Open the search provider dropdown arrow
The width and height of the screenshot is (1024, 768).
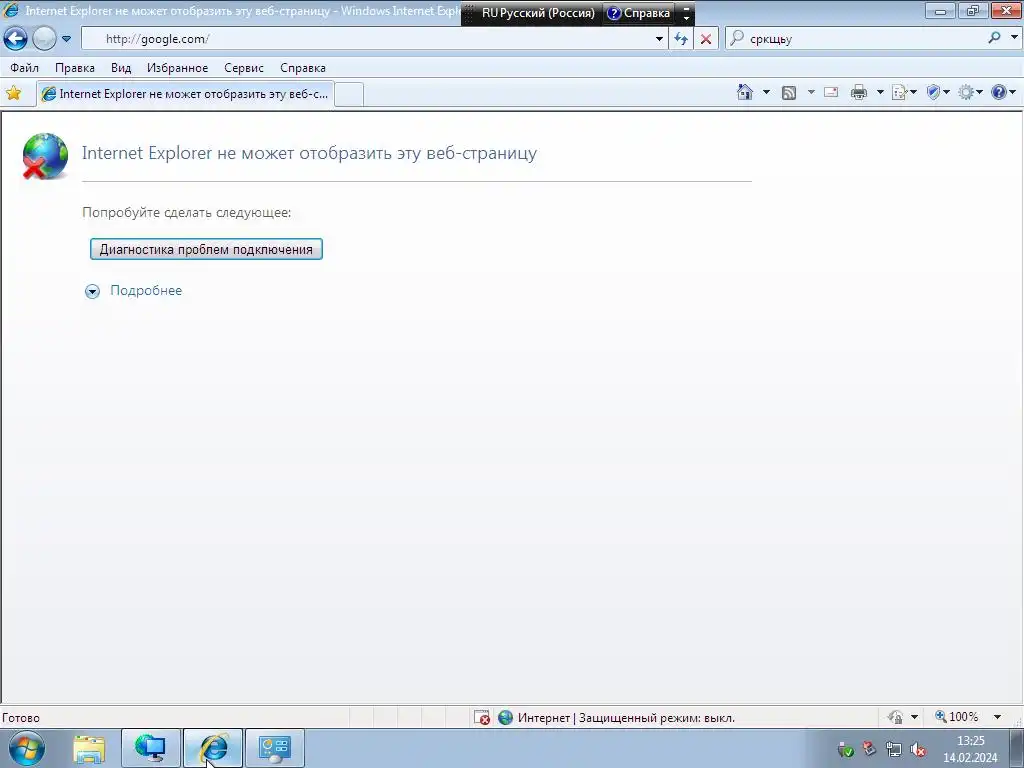tap(1014, 37)
